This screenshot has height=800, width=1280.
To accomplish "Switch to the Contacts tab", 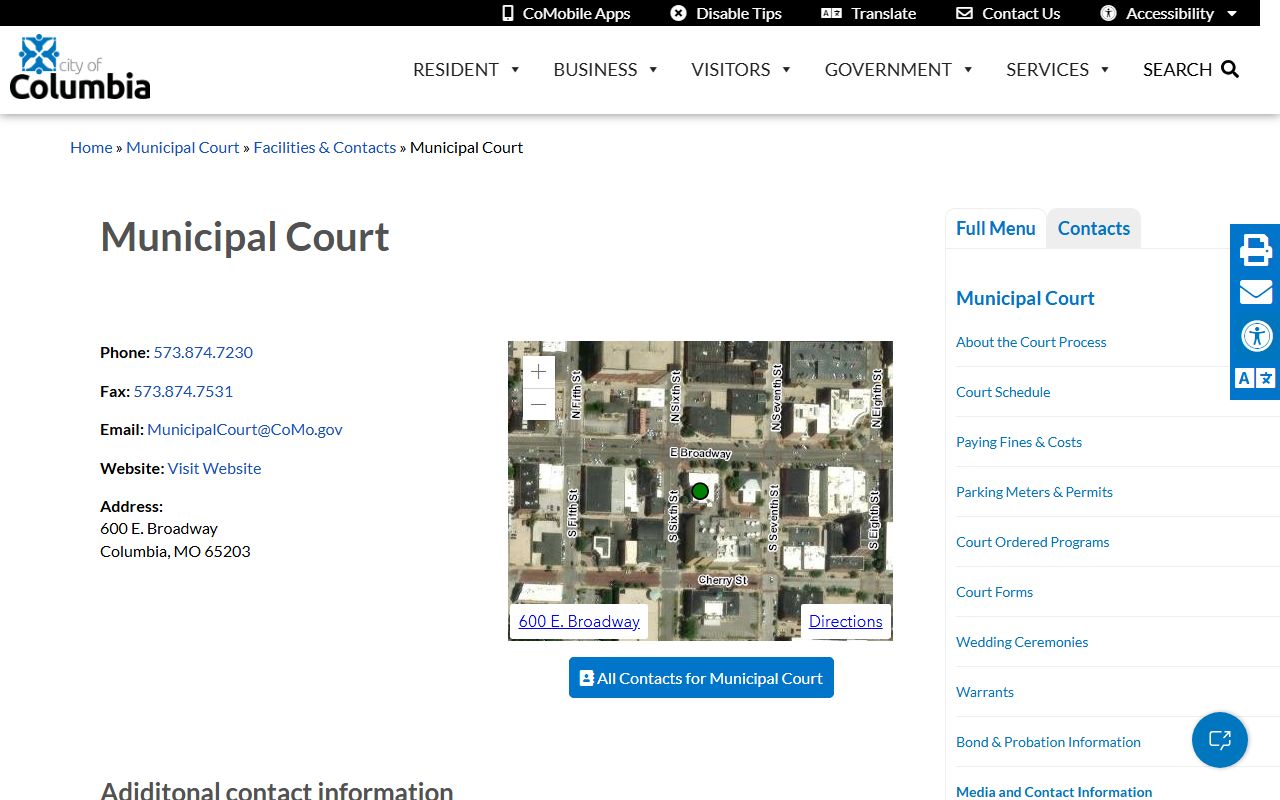I will (1094, 228).
